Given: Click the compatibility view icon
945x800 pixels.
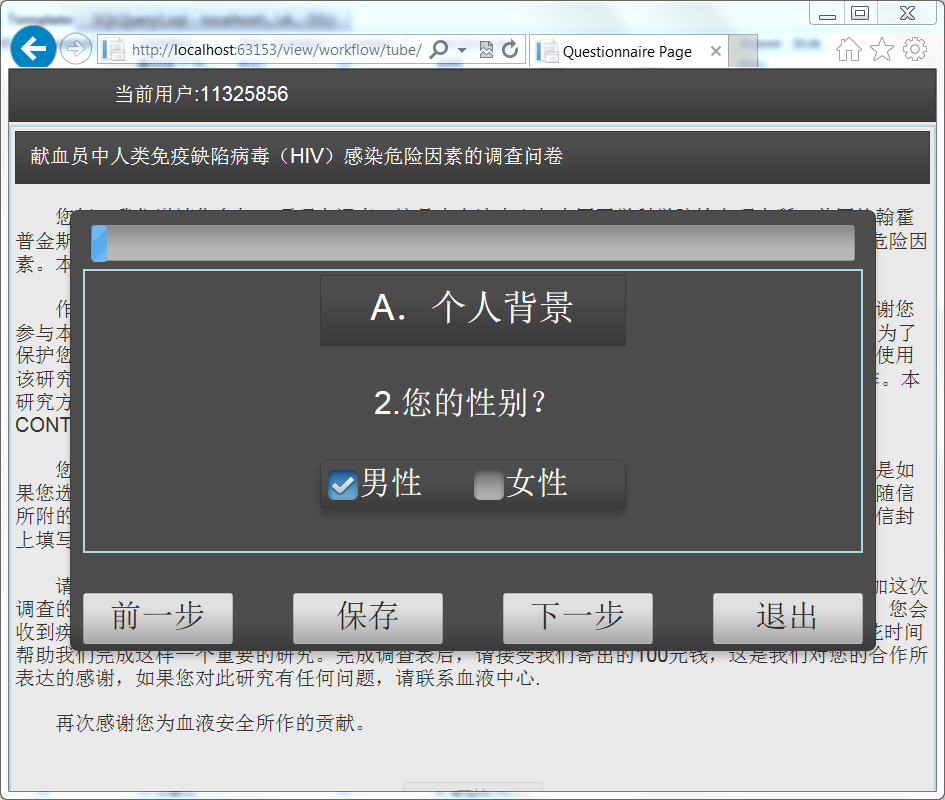Looking at the screenshot, I should point(486,49).
